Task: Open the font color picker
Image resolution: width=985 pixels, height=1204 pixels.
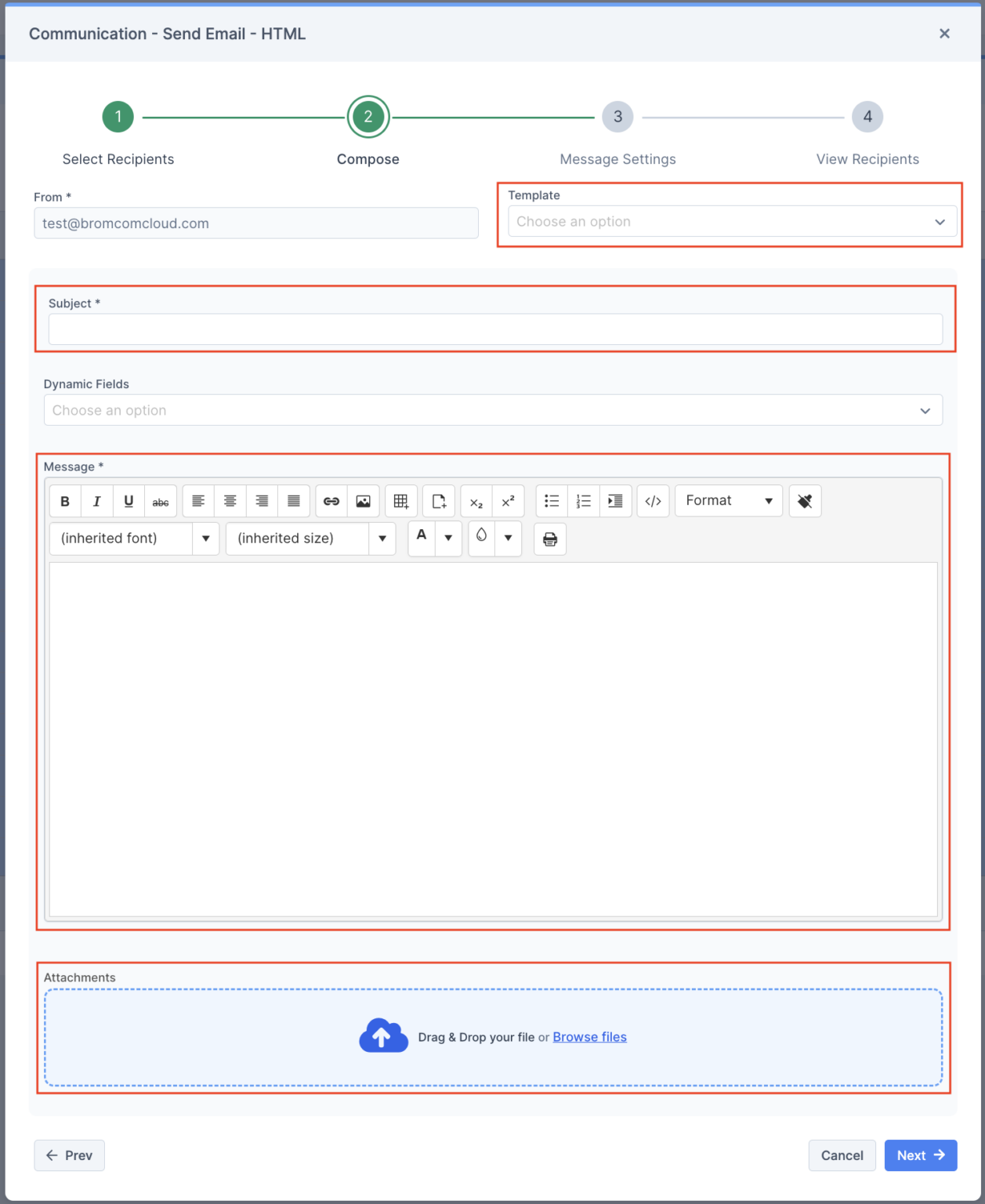Action: pyautogui.click(x=422, y=539)
